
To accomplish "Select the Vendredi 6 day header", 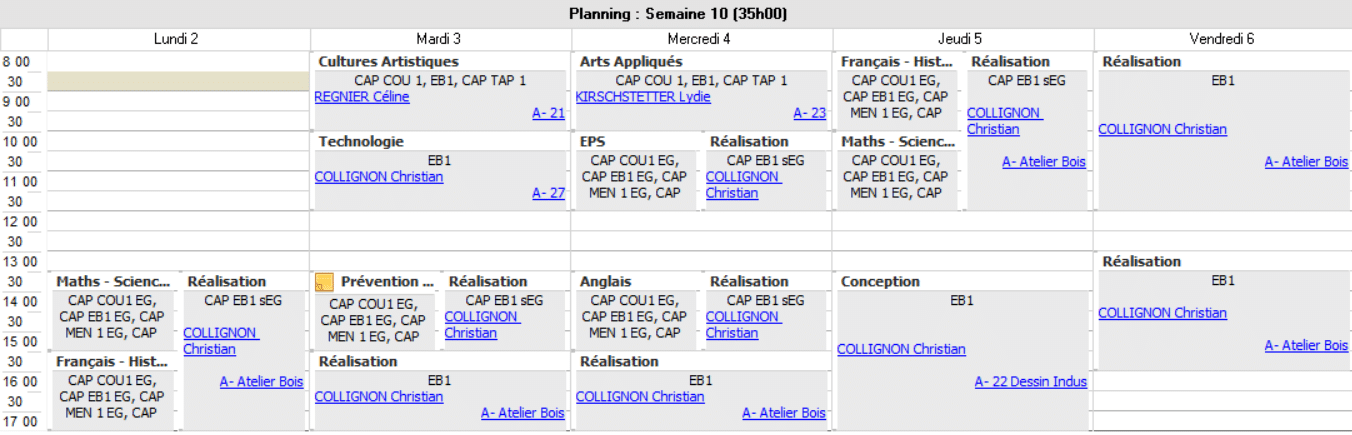I will pos(1222,39).
